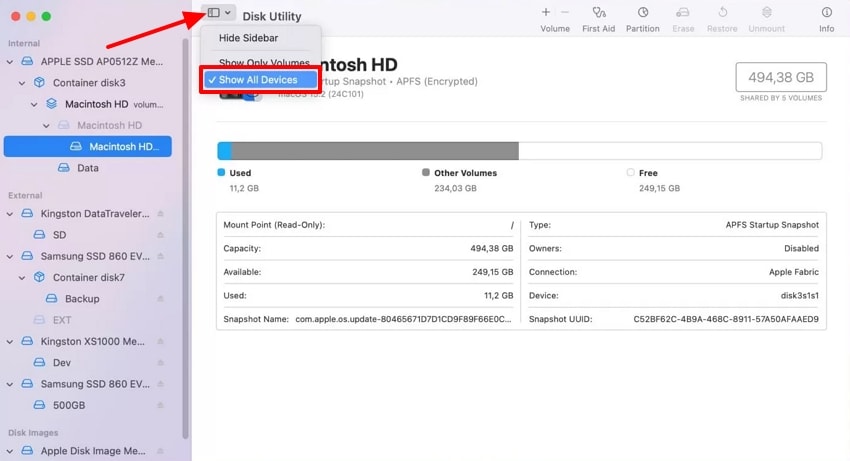Viewport: 850px width, 461px height.
Task: Click the white Free legend swatch
Action: tap(630, 172)
